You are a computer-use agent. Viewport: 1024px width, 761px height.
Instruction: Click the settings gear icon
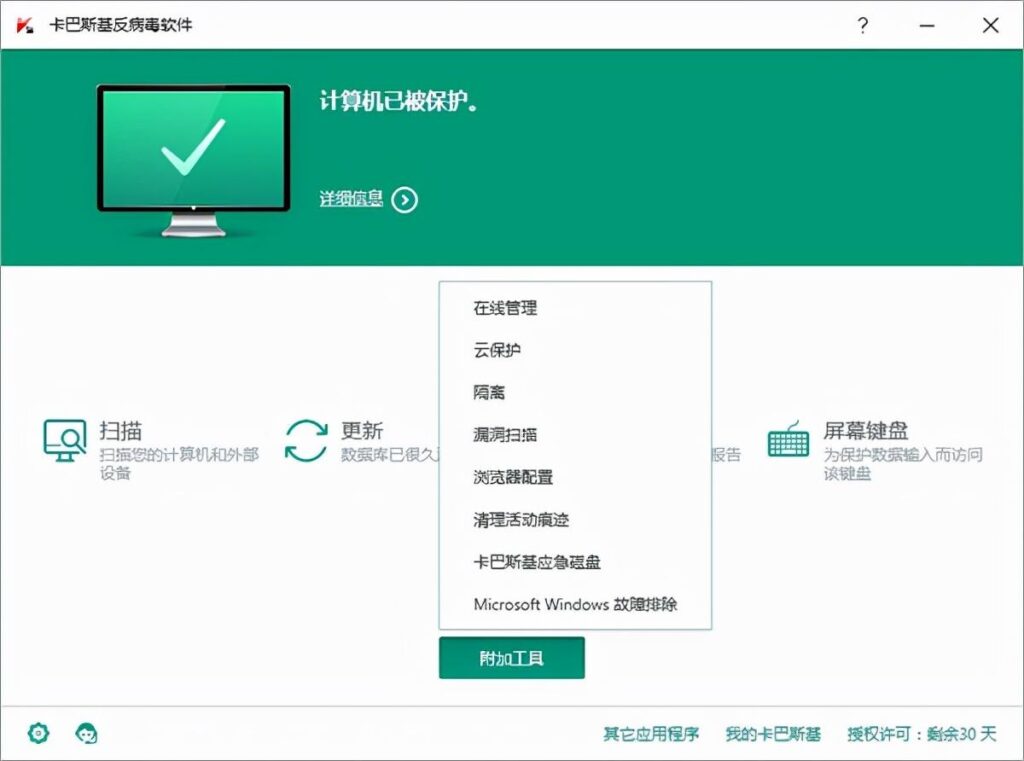click(x=37, y=733)
